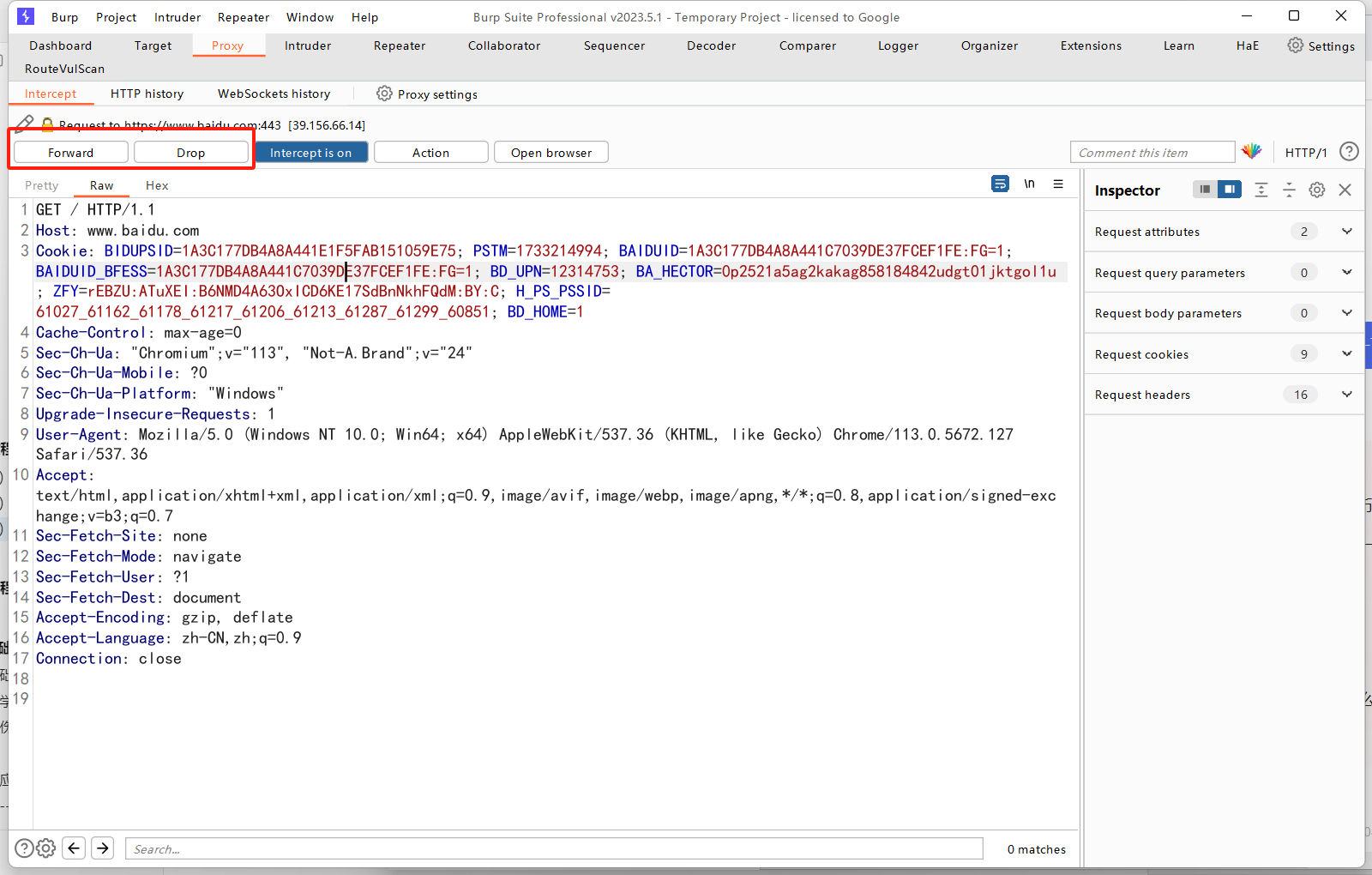Click the lock icon next to request URL

47,124
